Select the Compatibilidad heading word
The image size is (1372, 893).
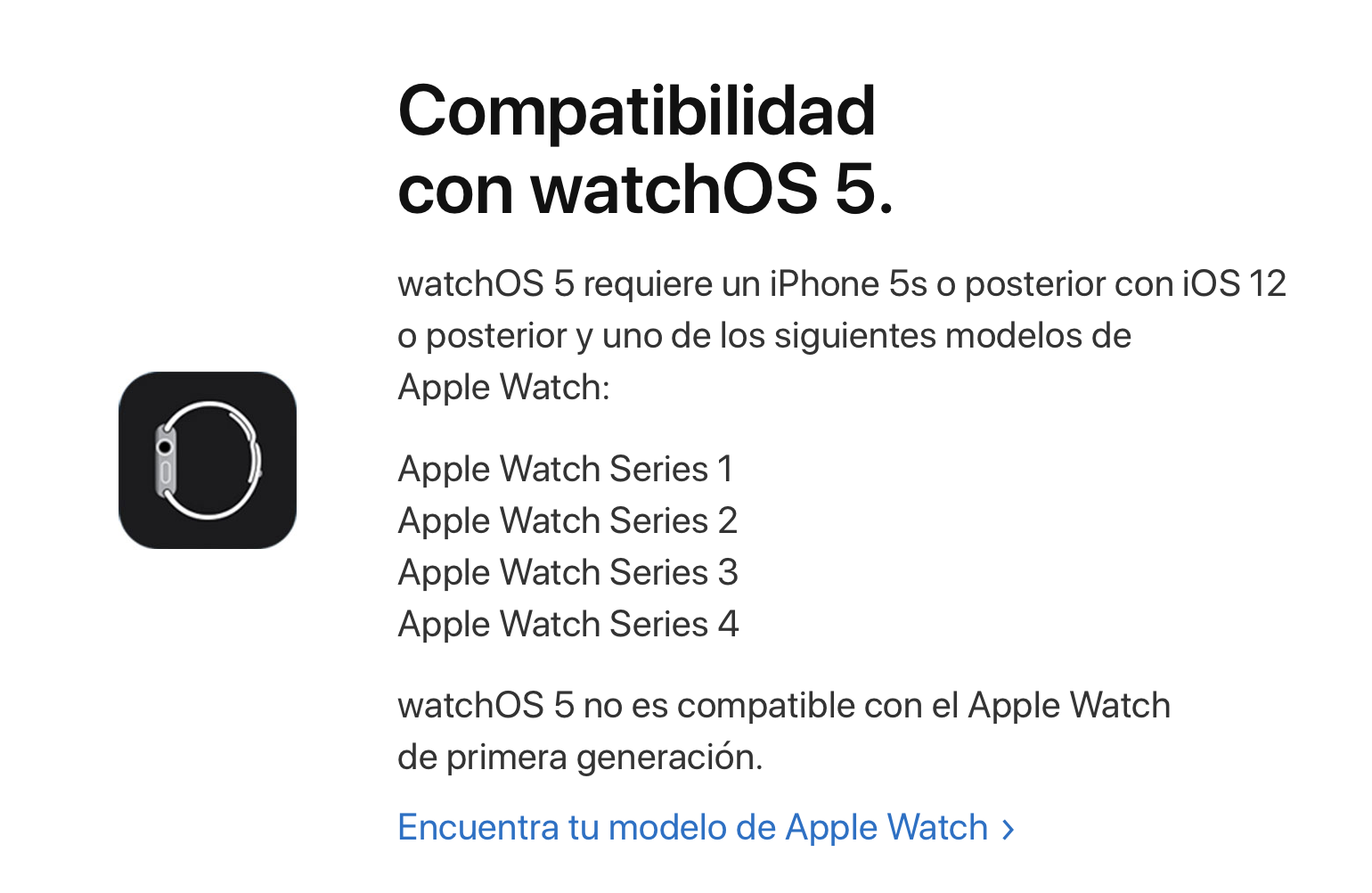[x=637, y=111]
